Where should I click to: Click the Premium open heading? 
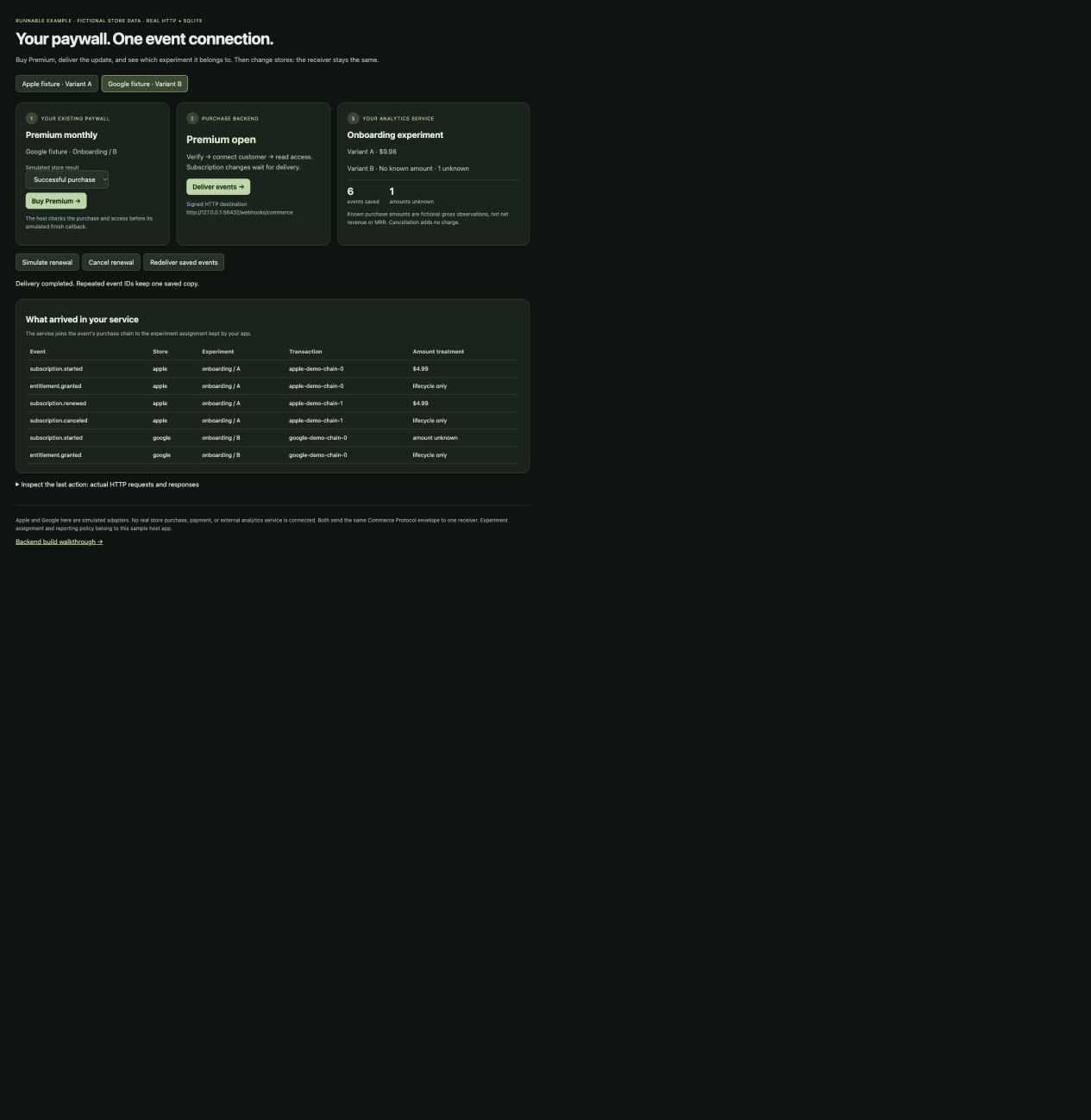click(x=221, y=140)
